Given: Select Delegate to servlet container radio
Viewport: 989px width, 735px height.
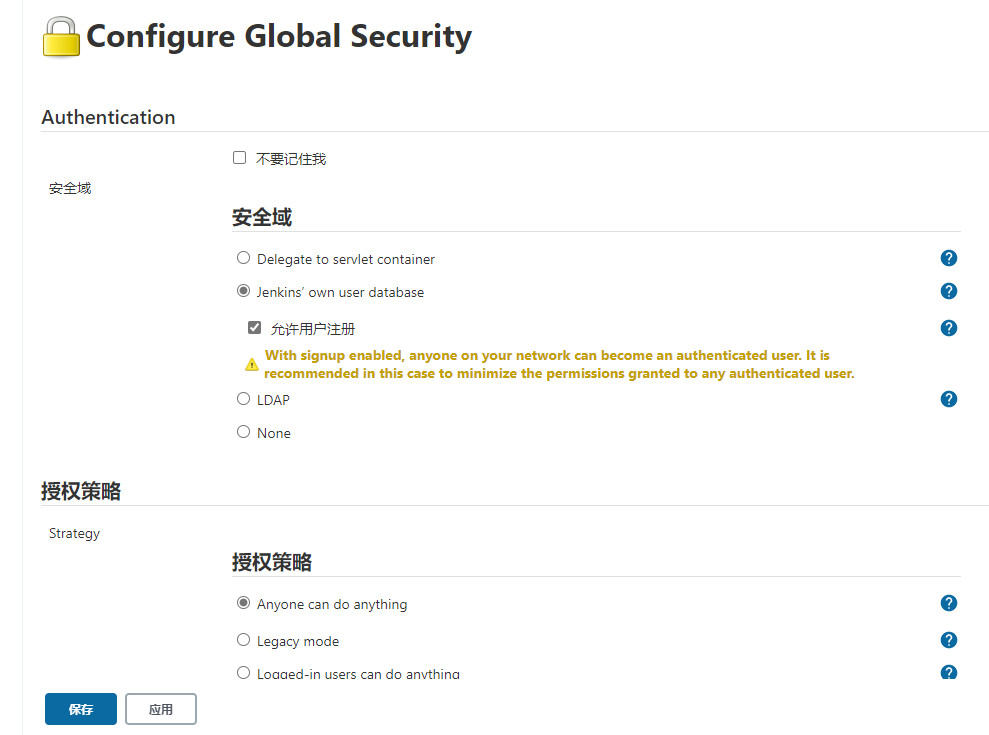Looking at the screenshot, I should 243,258.
